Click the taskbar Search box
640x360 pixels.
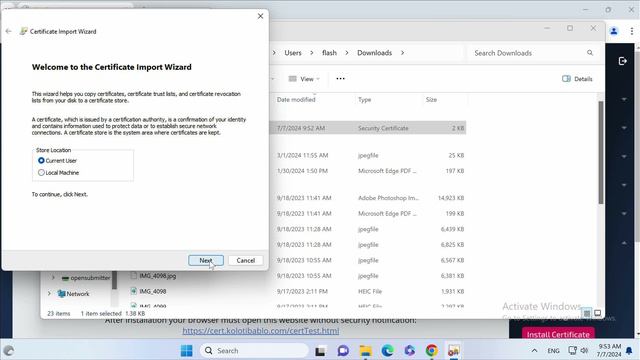[254, 351]
